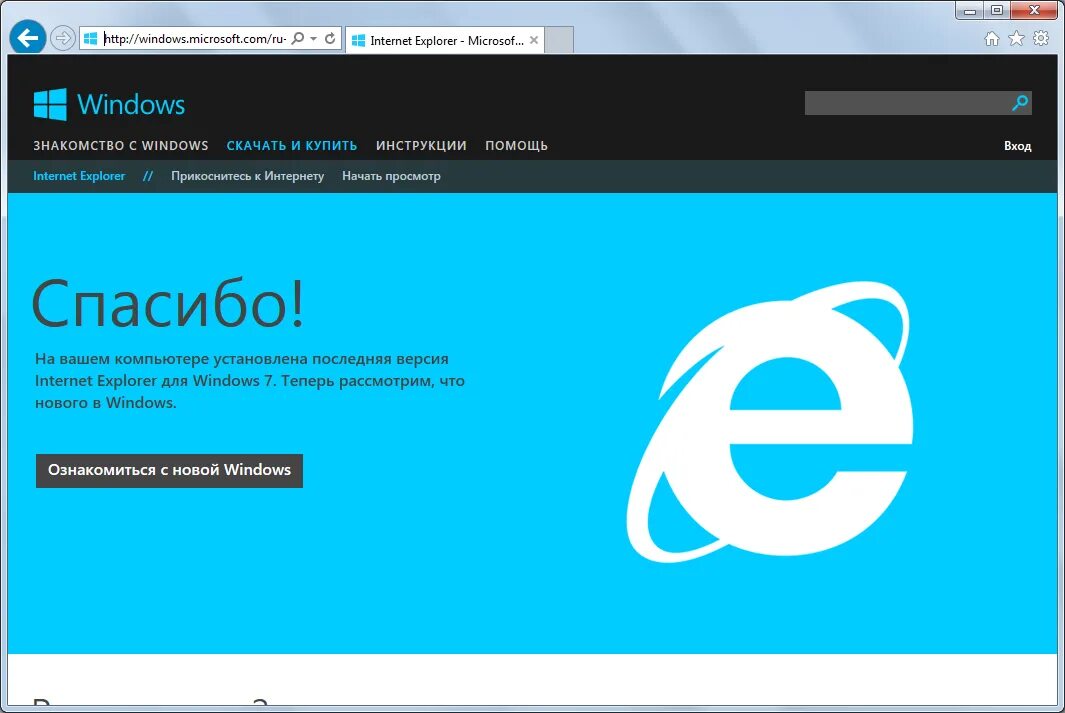Click Ознакомиться с новой Windows button
1065x713 pixels.
coord(169,471)
